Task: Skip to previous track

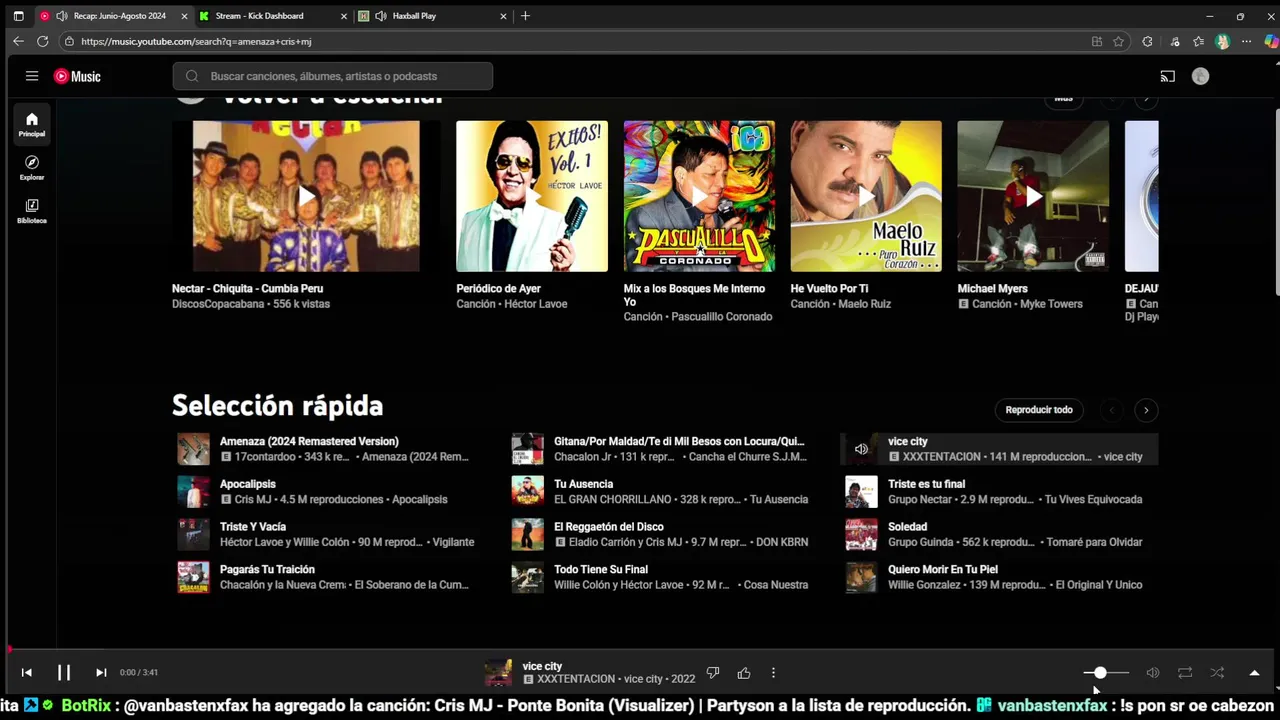Action: (27, 673)
